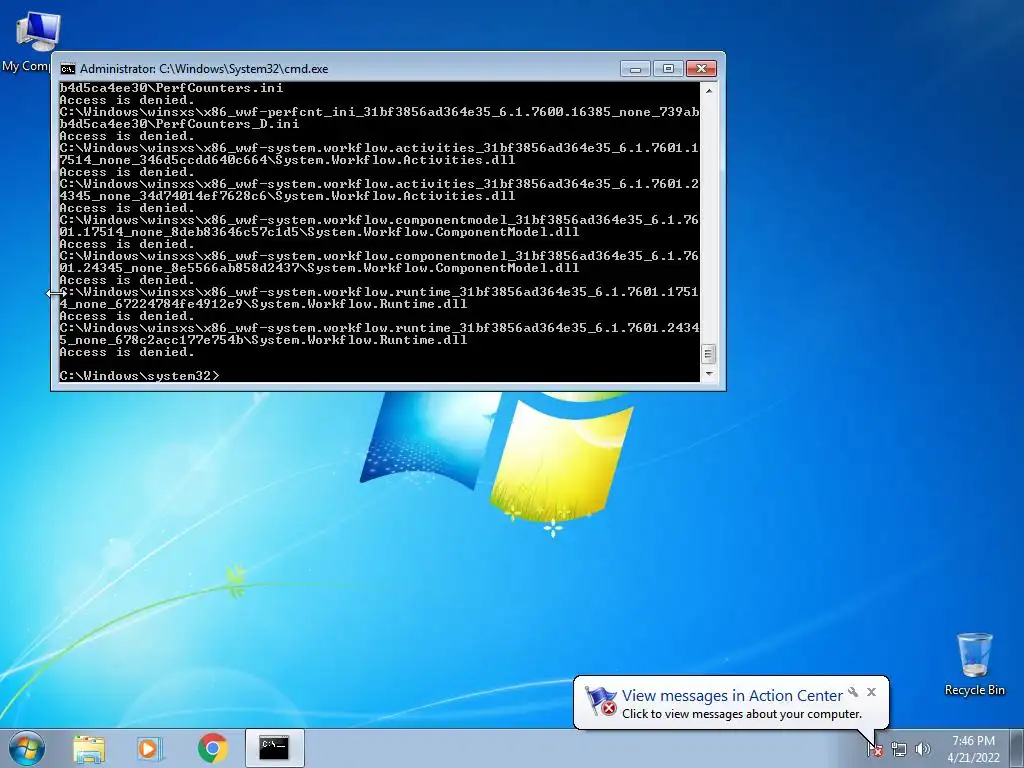1024x768 pixels.
Task: Open the Recycle Bin desktop icon
Action: 974,664
